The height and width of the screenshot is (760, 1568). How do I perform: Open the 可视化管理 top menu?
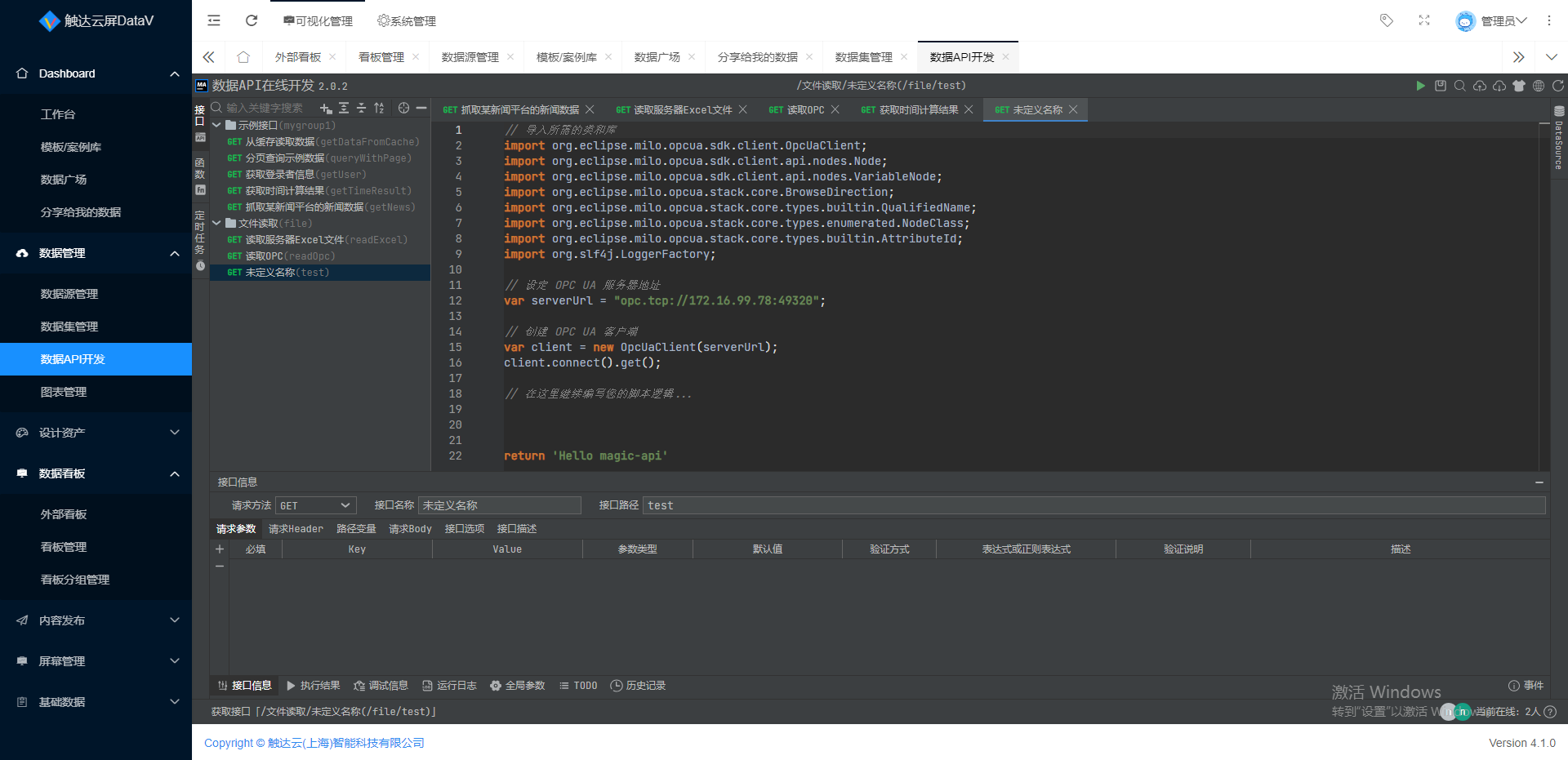click(x=318, y=21)
